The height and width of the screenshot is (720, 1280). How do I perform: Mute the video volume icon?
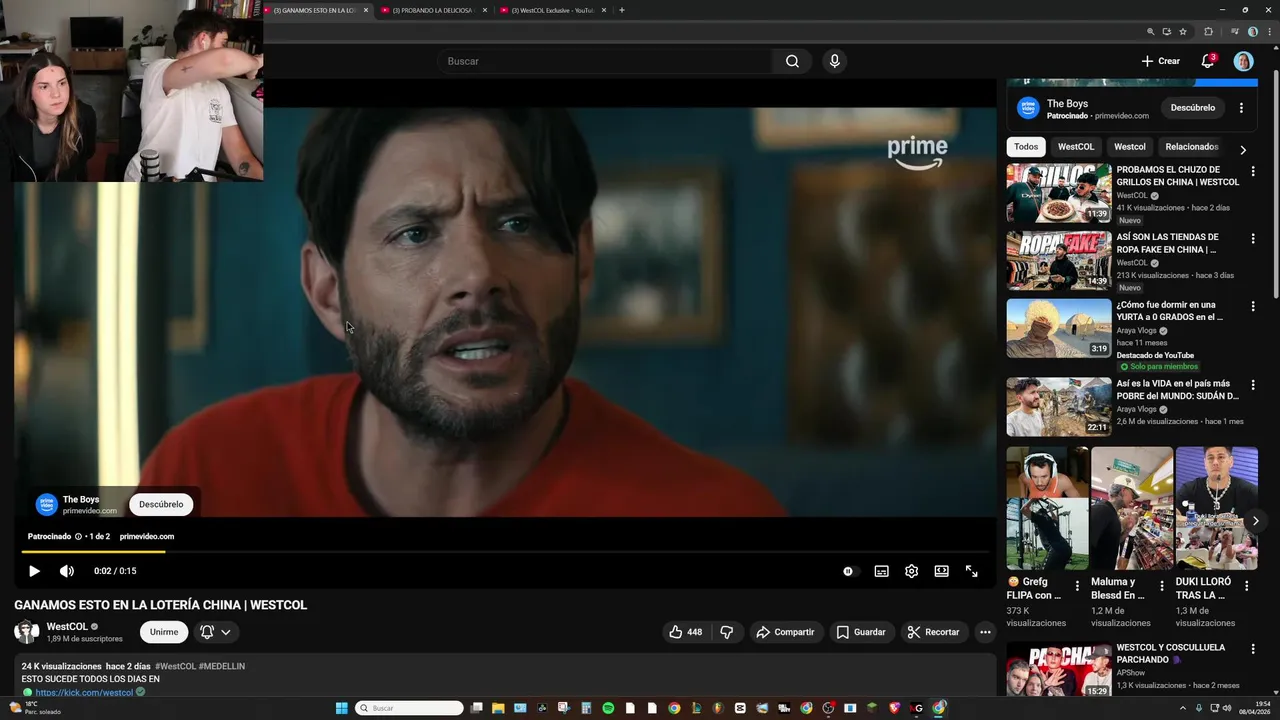coord(67,571)
